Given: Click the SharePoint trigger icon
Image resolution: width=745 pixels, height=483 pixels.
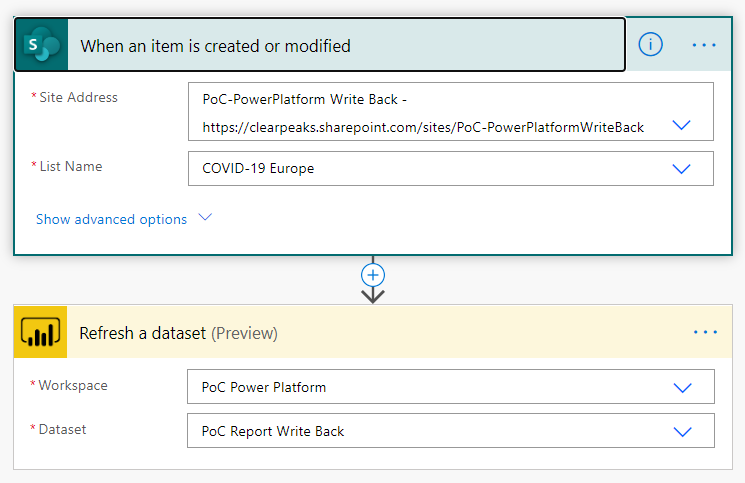Looking at the screenshot, I should (x=42, y=45).
